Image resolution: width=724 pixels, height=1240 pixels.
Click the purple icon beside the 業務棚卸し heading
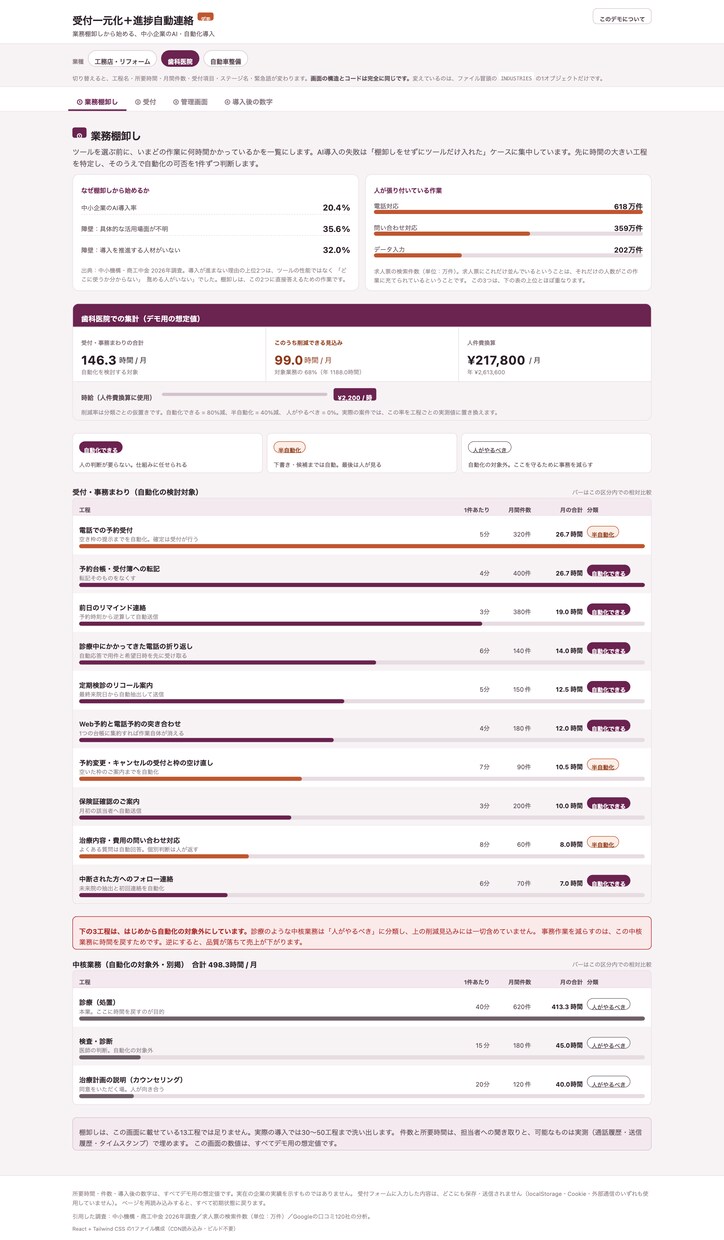[x=79, y=133]
